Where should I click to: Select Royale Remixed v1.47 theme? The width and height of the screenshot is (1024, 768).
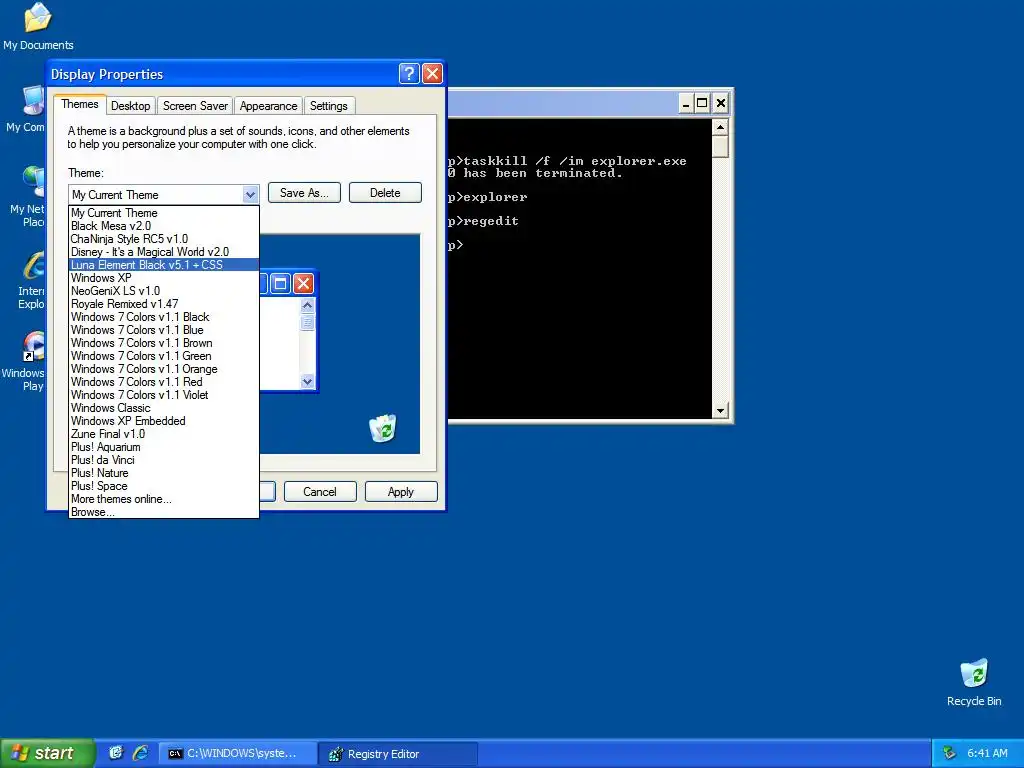[x=164, y=304]
